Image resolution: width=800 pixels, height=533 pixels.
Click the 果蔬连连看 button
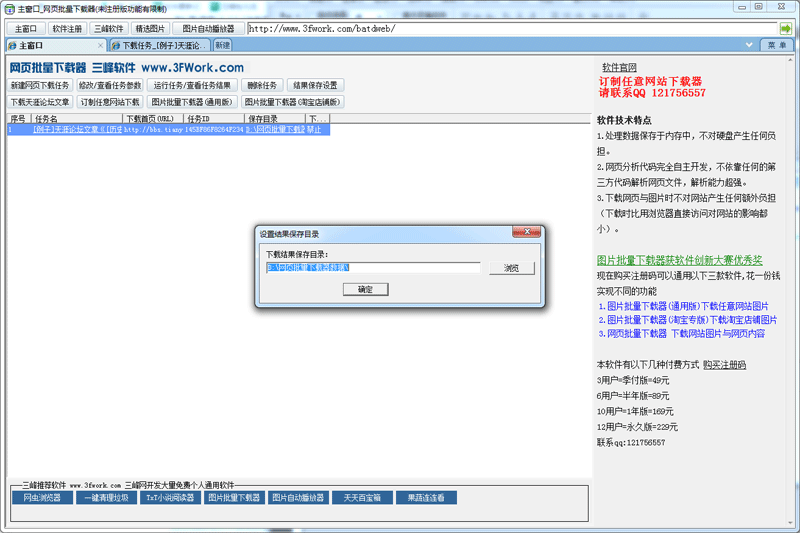(x=426, y=497)
